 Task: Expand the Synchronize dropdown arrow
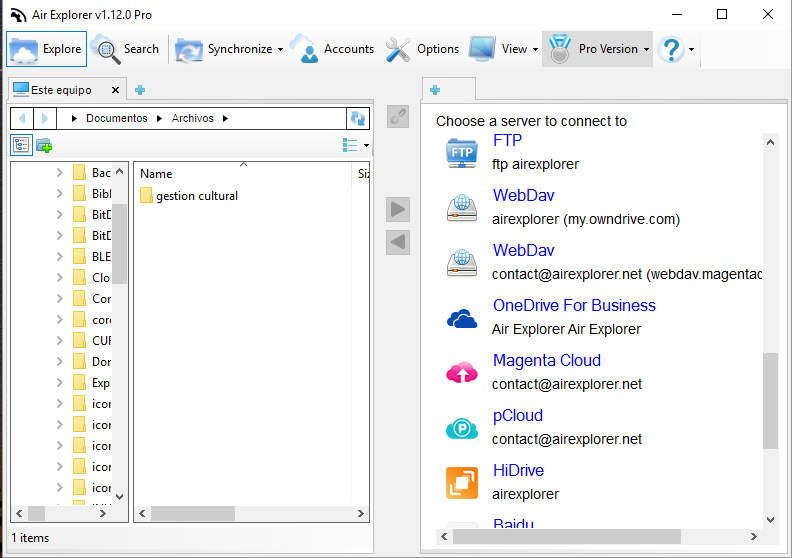tap(280, 49)
